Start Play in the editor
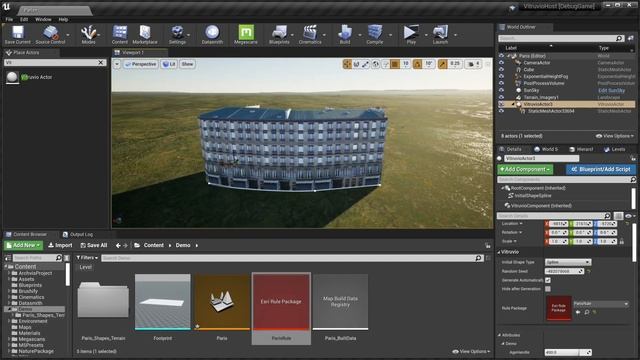 (411, 34)
